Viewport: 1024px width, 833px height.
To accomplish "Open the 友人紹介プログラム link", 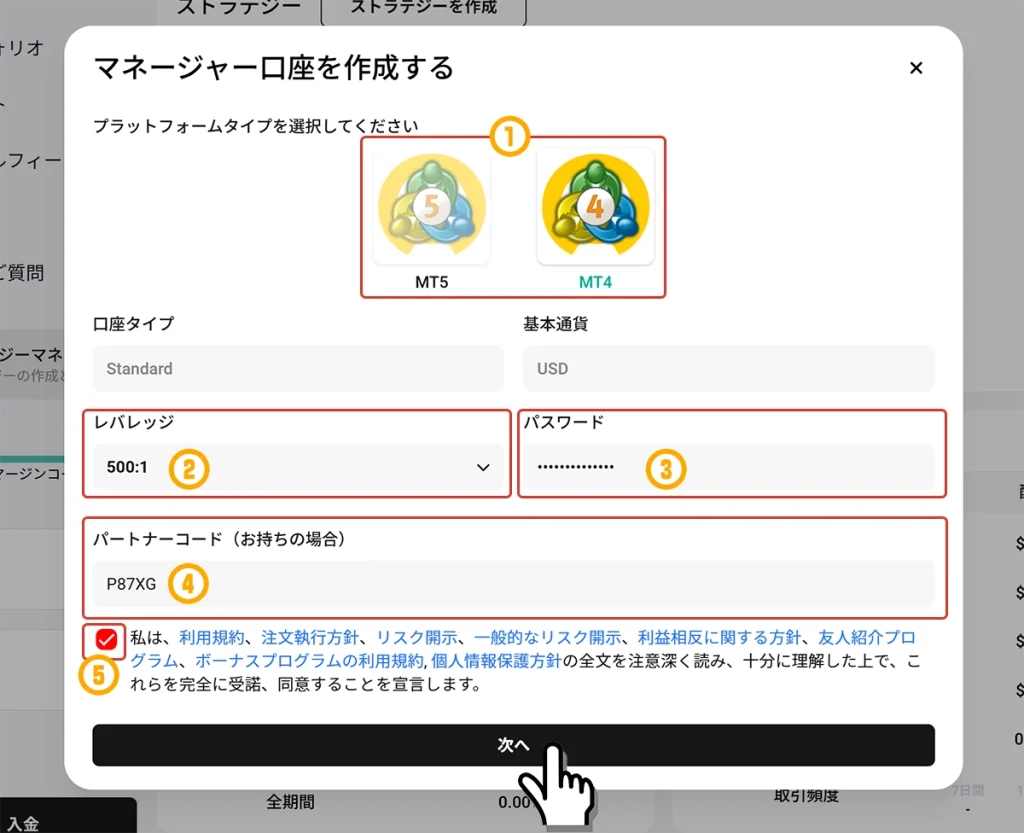I will coord(867,637).
